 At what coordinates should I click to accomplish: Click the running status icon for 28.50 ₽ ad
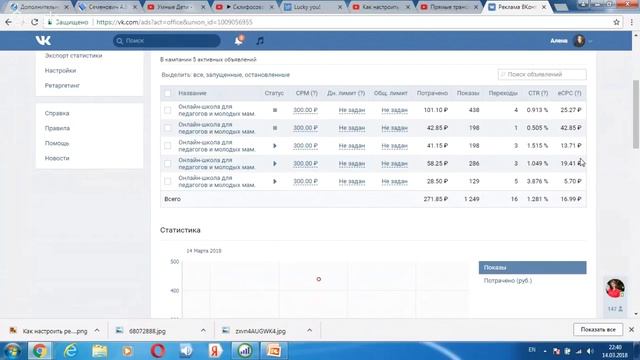click(275, 181)
